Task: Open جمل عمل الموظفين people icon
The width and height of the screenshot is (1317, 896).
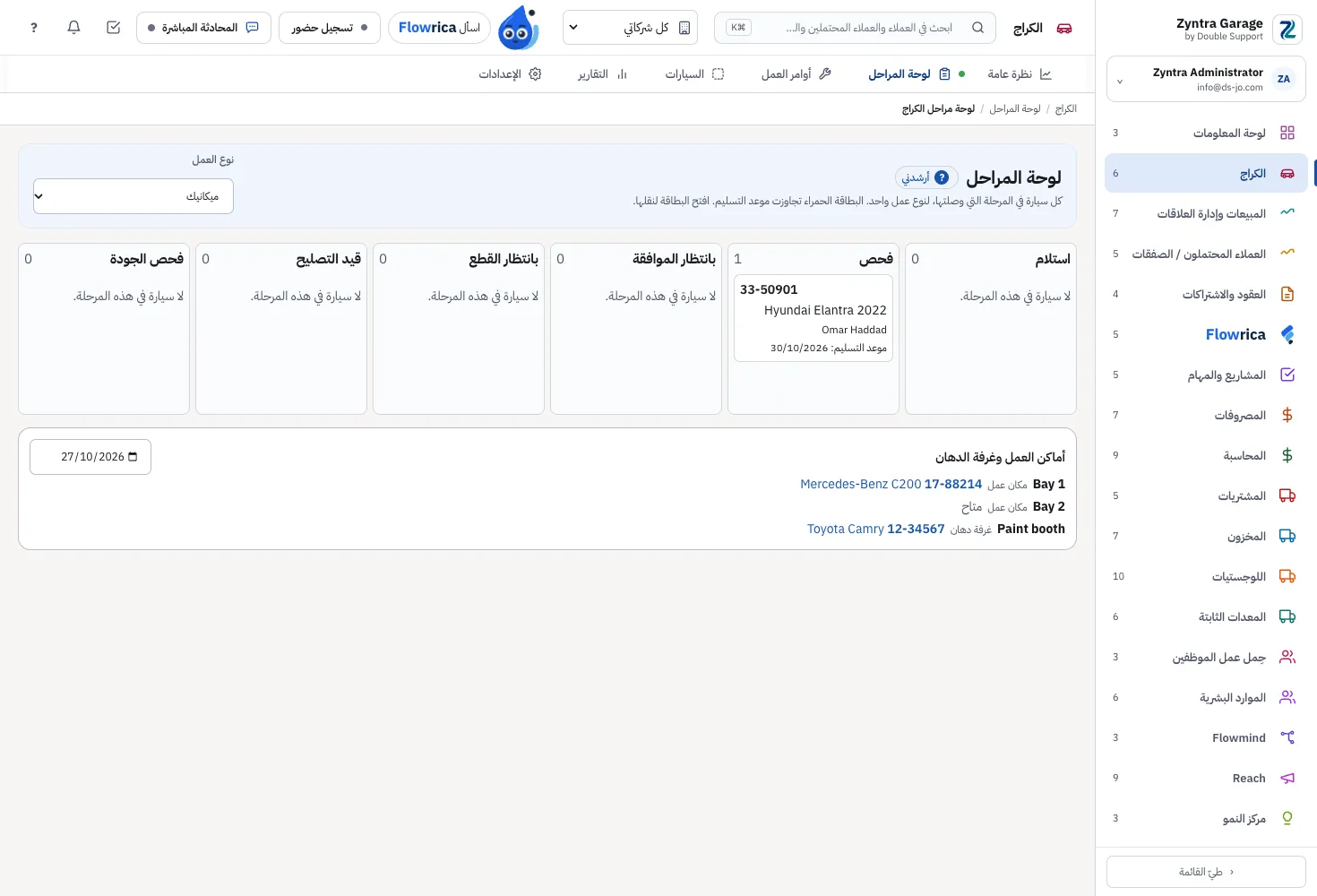Action: pos(1287,657)
